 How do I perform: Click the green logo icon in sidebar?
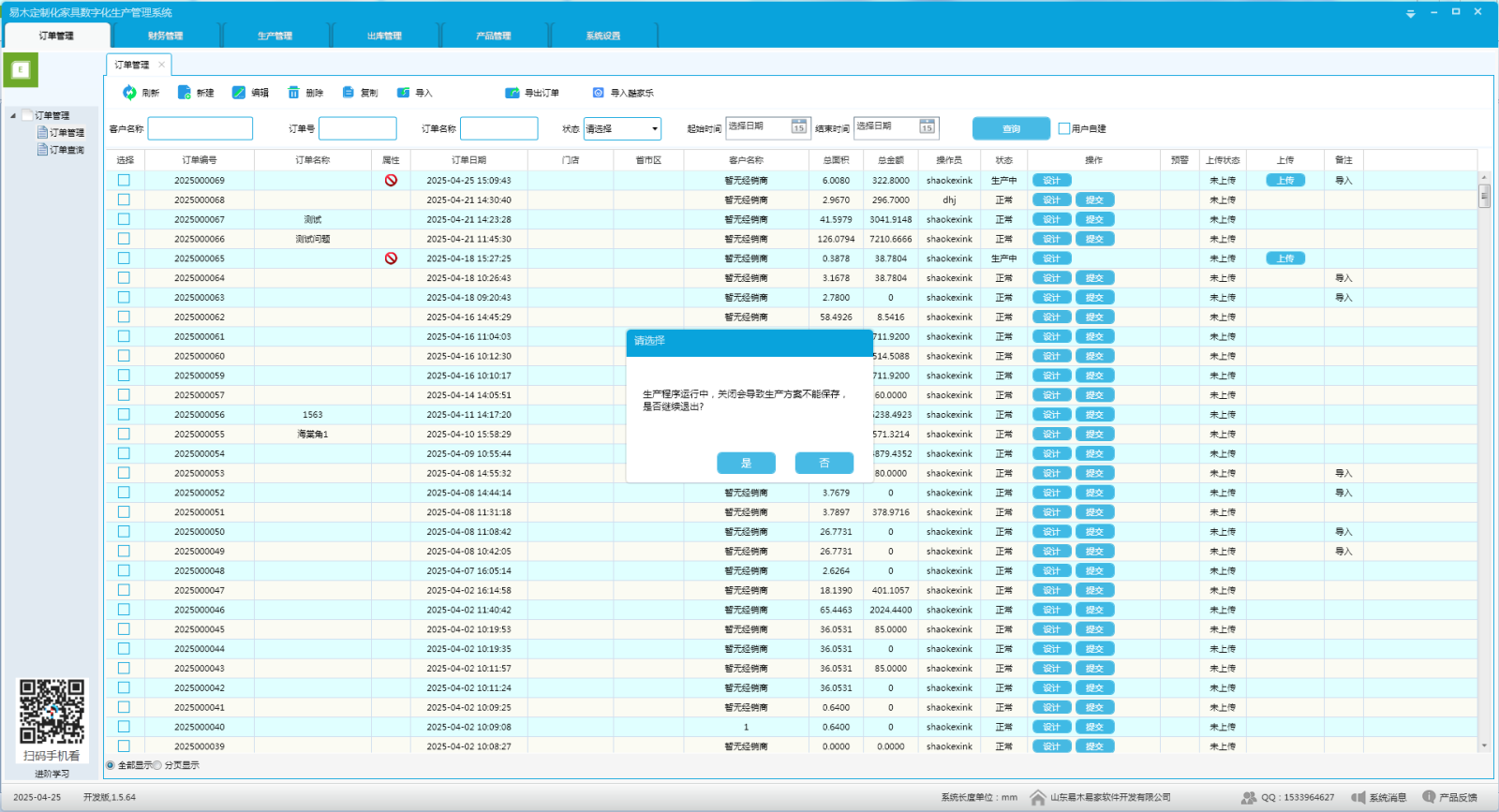tap(21, 69)
